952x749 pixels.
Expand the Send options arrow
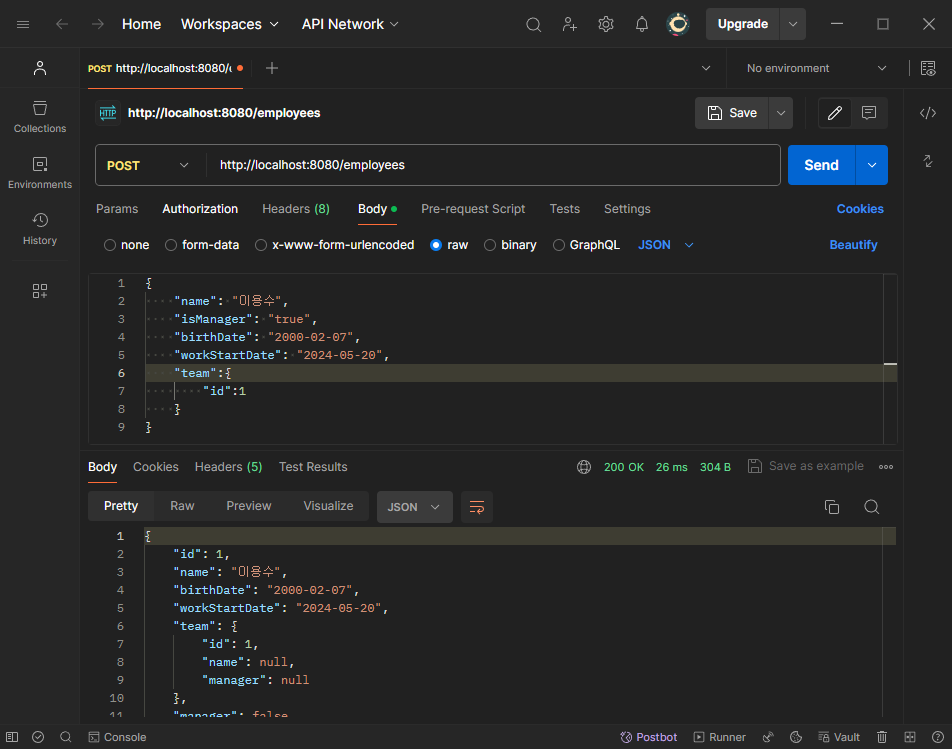pos(872,165)
